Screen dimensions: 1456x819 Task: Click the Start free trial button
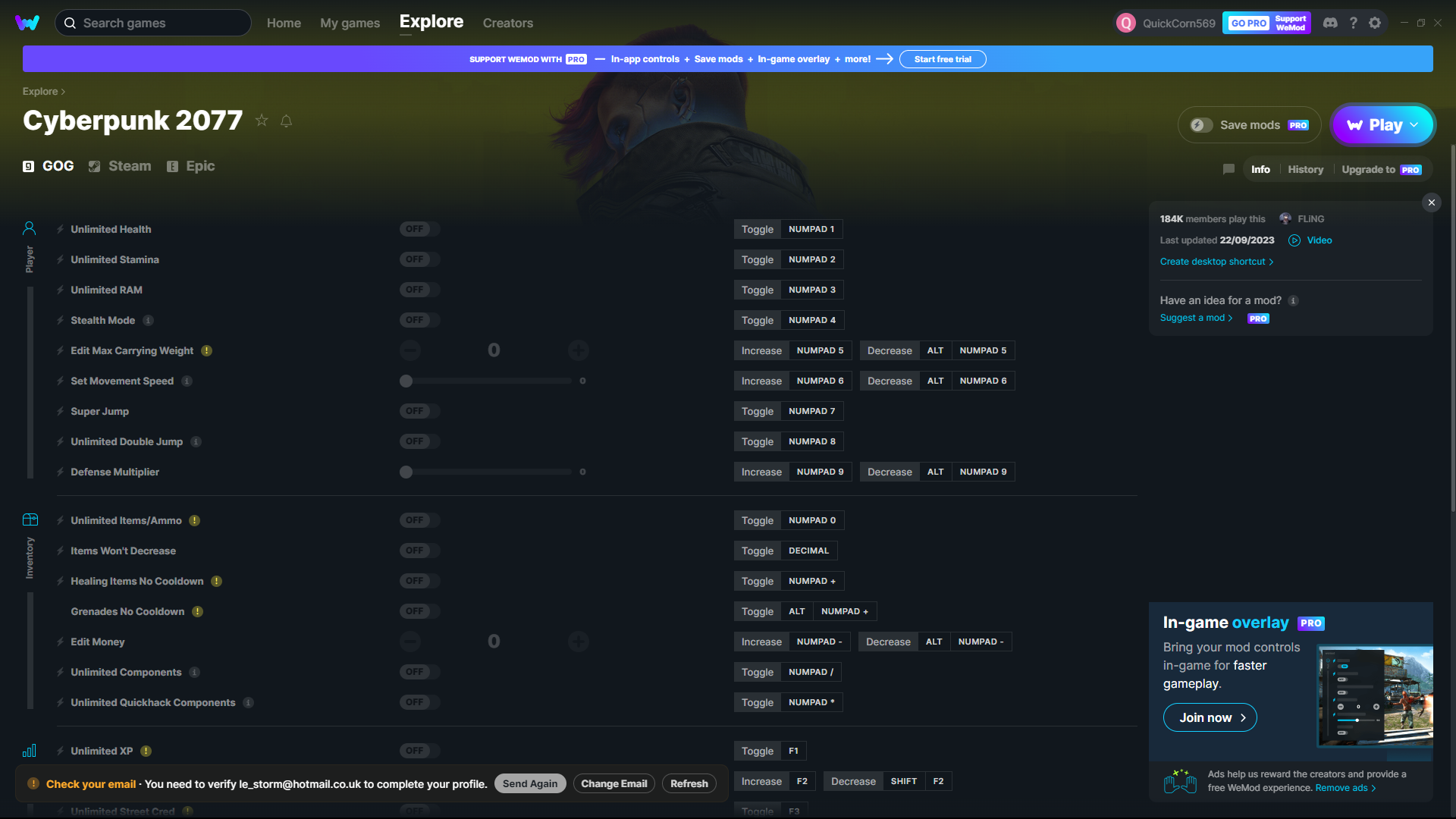coord(942,59)
